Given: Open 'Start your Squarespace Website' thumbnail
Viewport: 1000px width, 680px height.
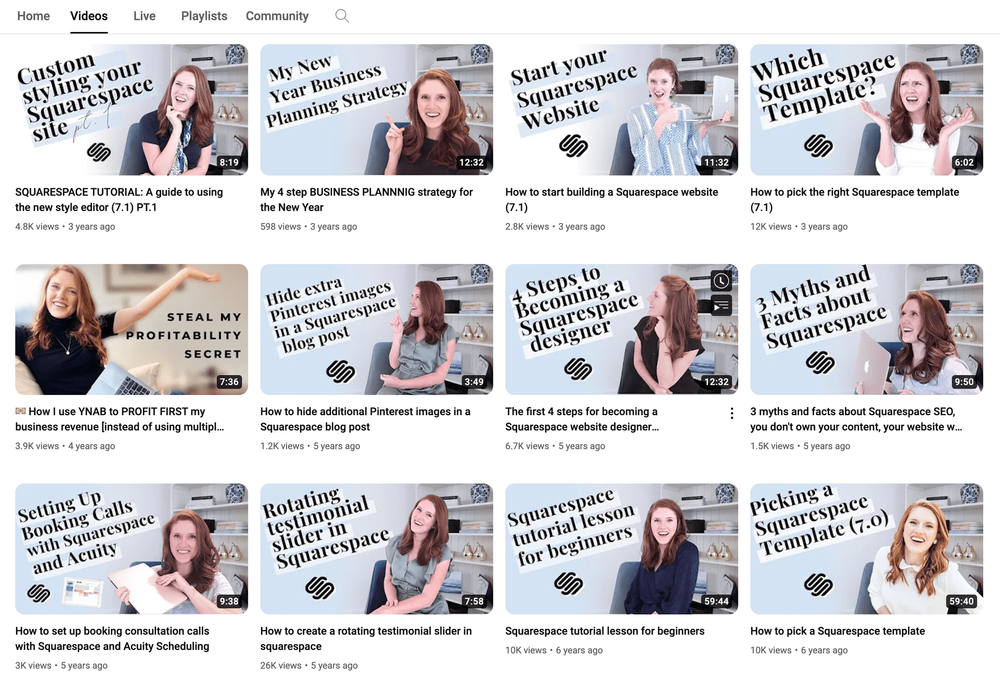Looking at the screenshot, I should tap(621, 109).
